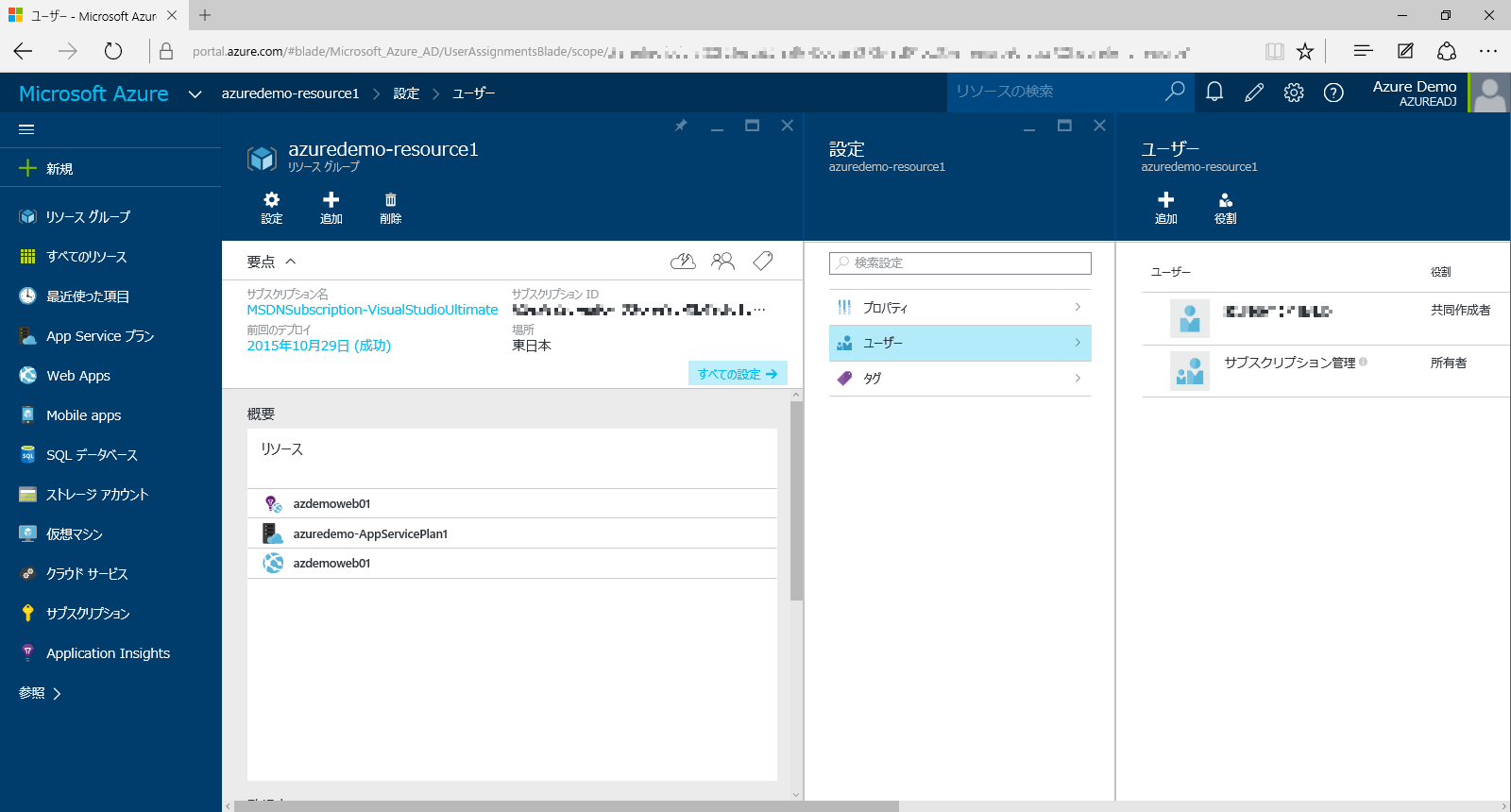Click horizontal scrollbar at bottom

(567, 806)
